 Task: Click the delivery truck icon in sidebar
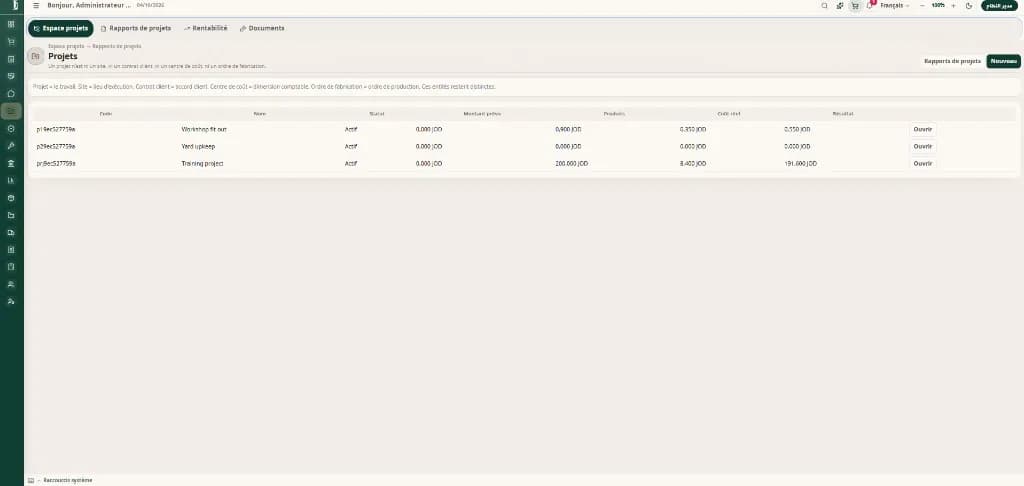[x=11, y=232]
